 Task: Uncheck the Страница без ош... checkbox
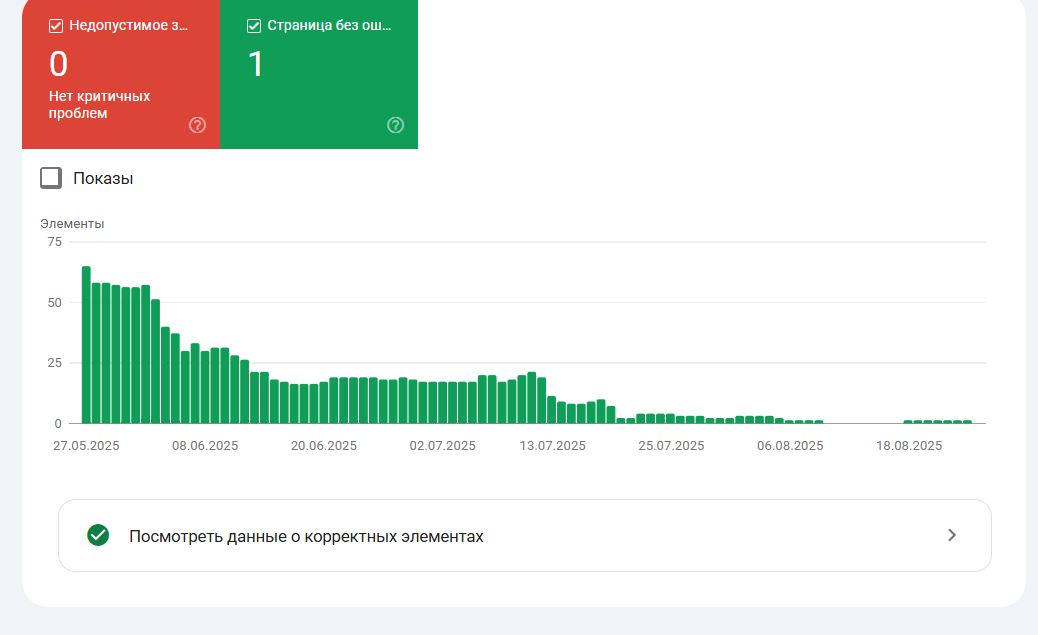point(254,26)
